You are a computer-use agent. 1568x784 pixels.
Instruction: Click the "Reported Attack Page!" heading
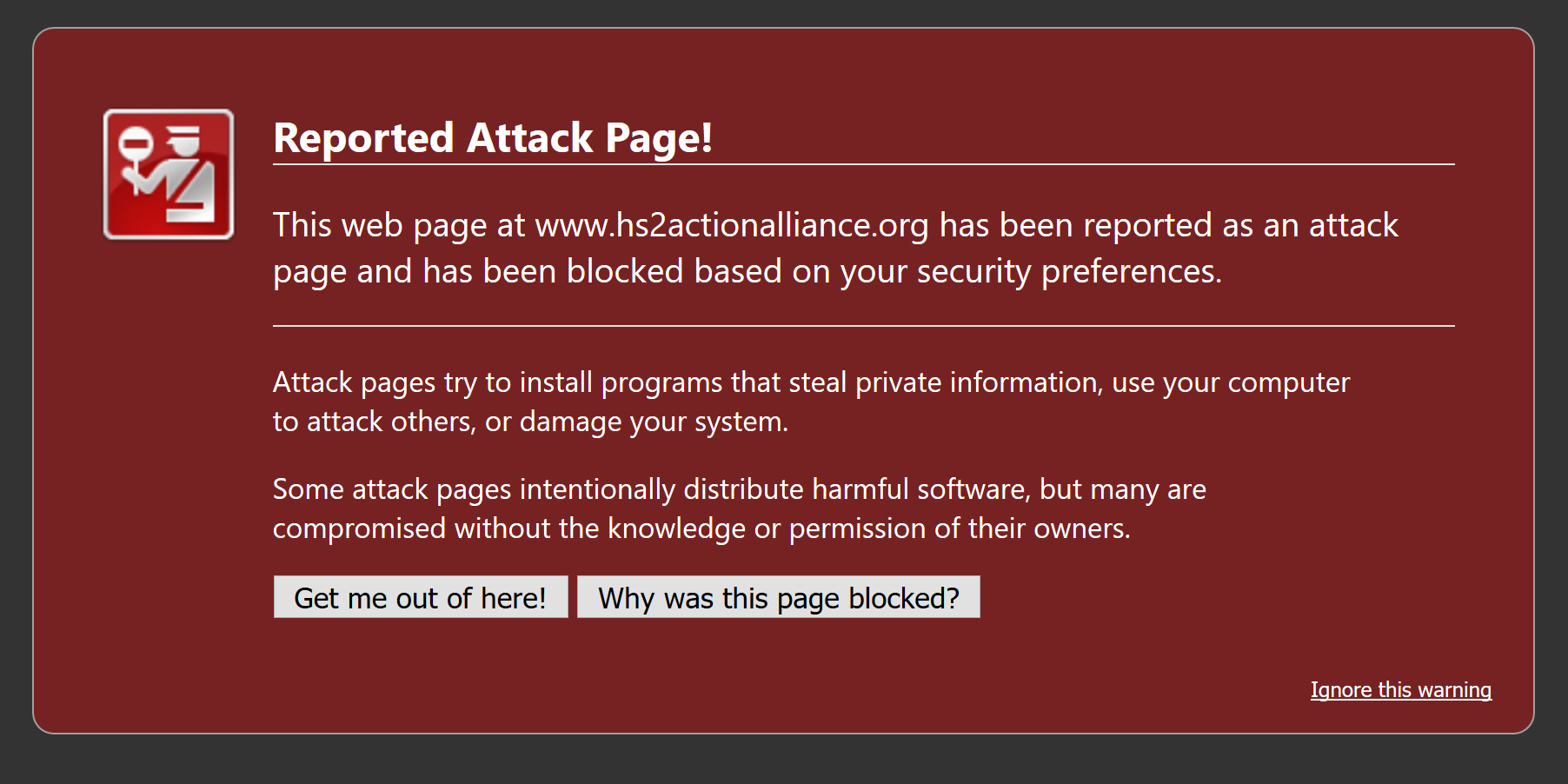[492, 138]
